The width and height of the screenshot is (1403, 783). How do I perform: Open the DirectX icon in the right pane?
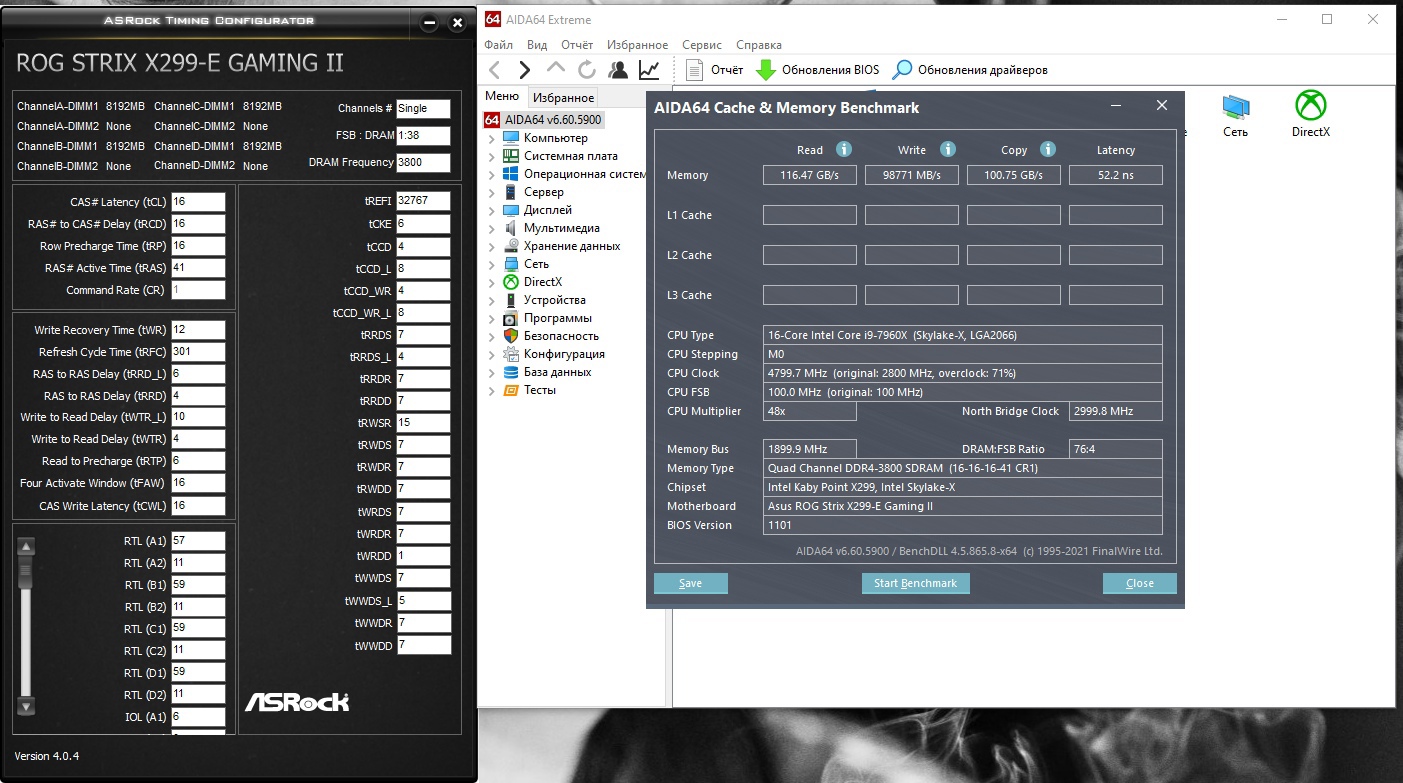pyautogui.click(x=1311, y=105)
